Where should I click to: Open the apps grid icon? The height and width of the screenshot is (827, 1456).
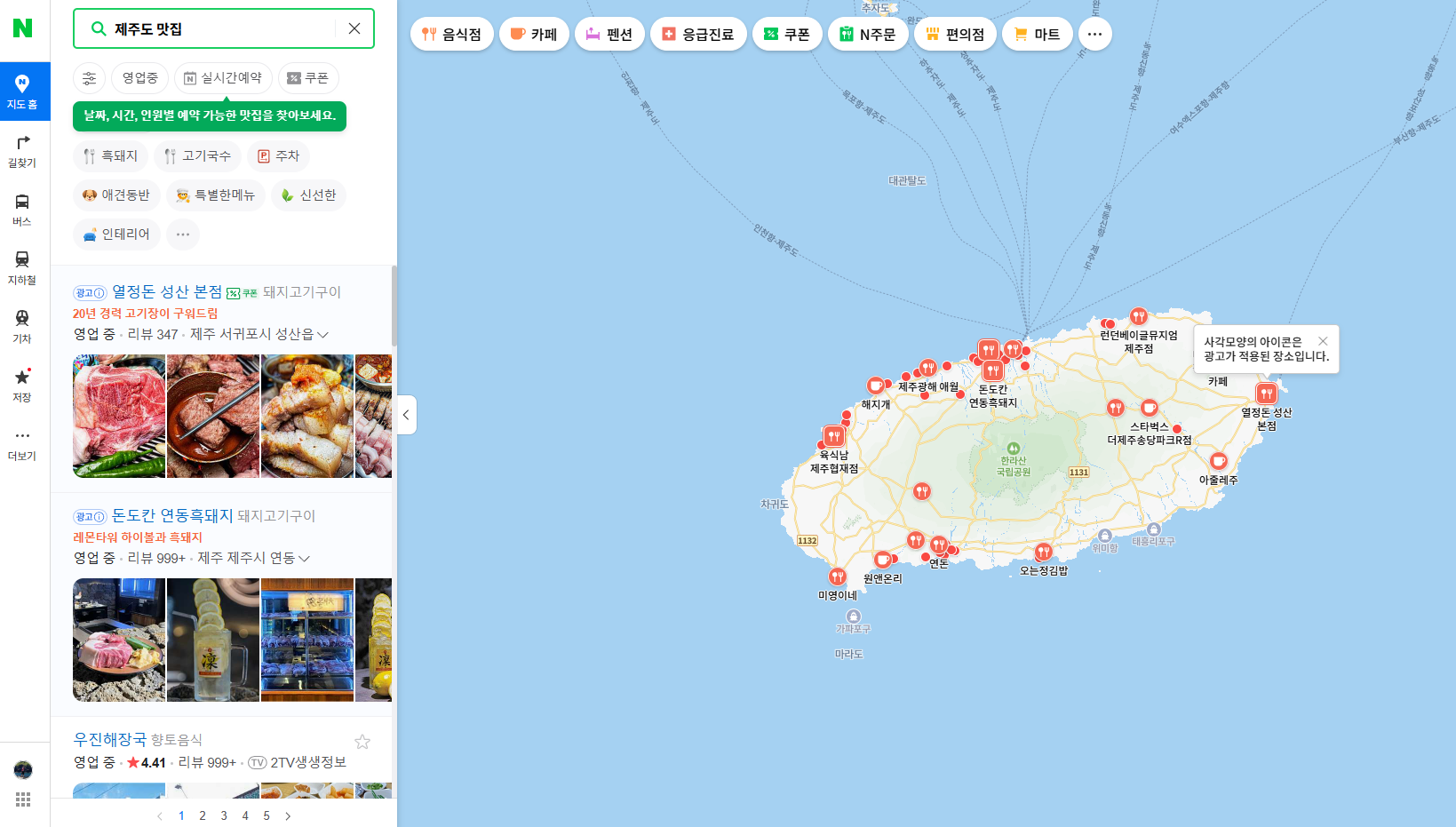click(x=23, y=799)
